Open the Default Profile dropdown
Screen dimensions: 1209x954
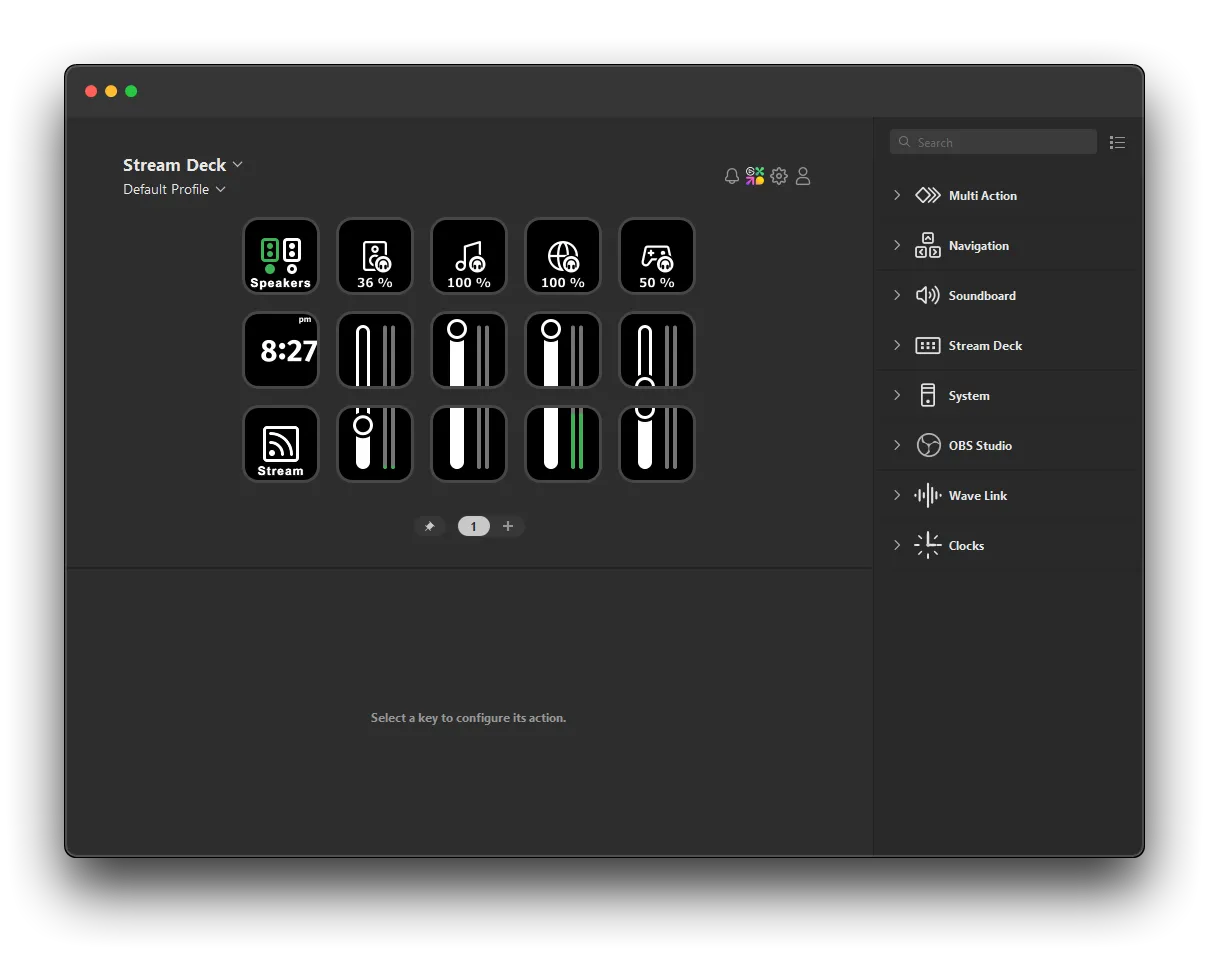174,189
